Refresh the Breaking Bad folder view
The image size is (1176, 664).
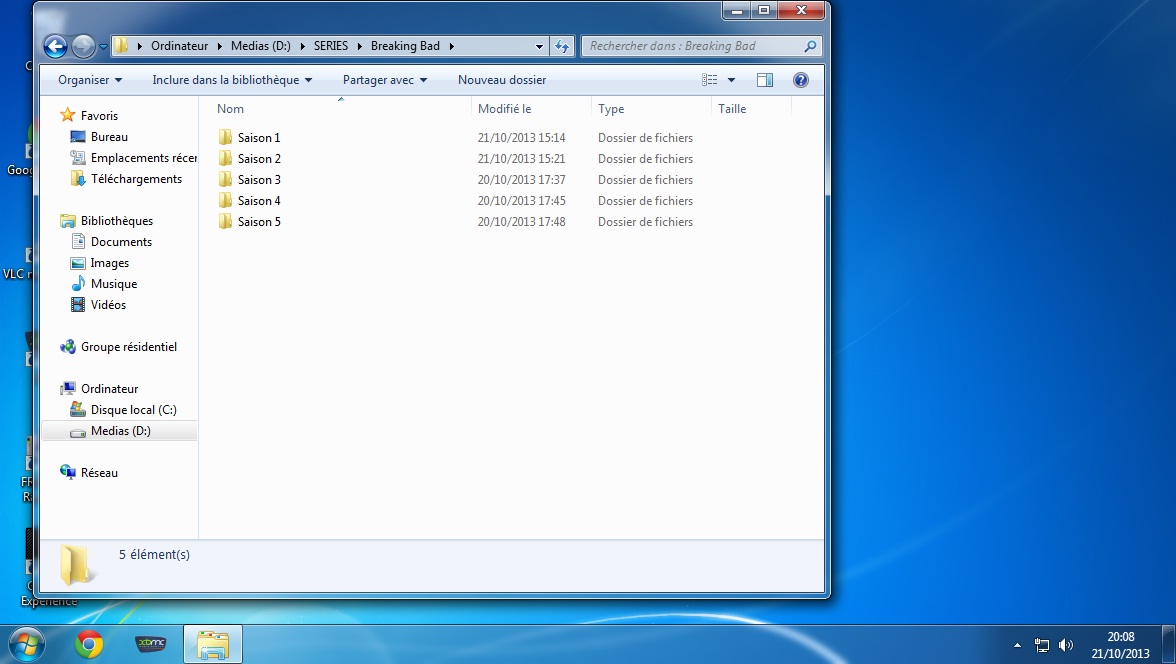[562, 47]
